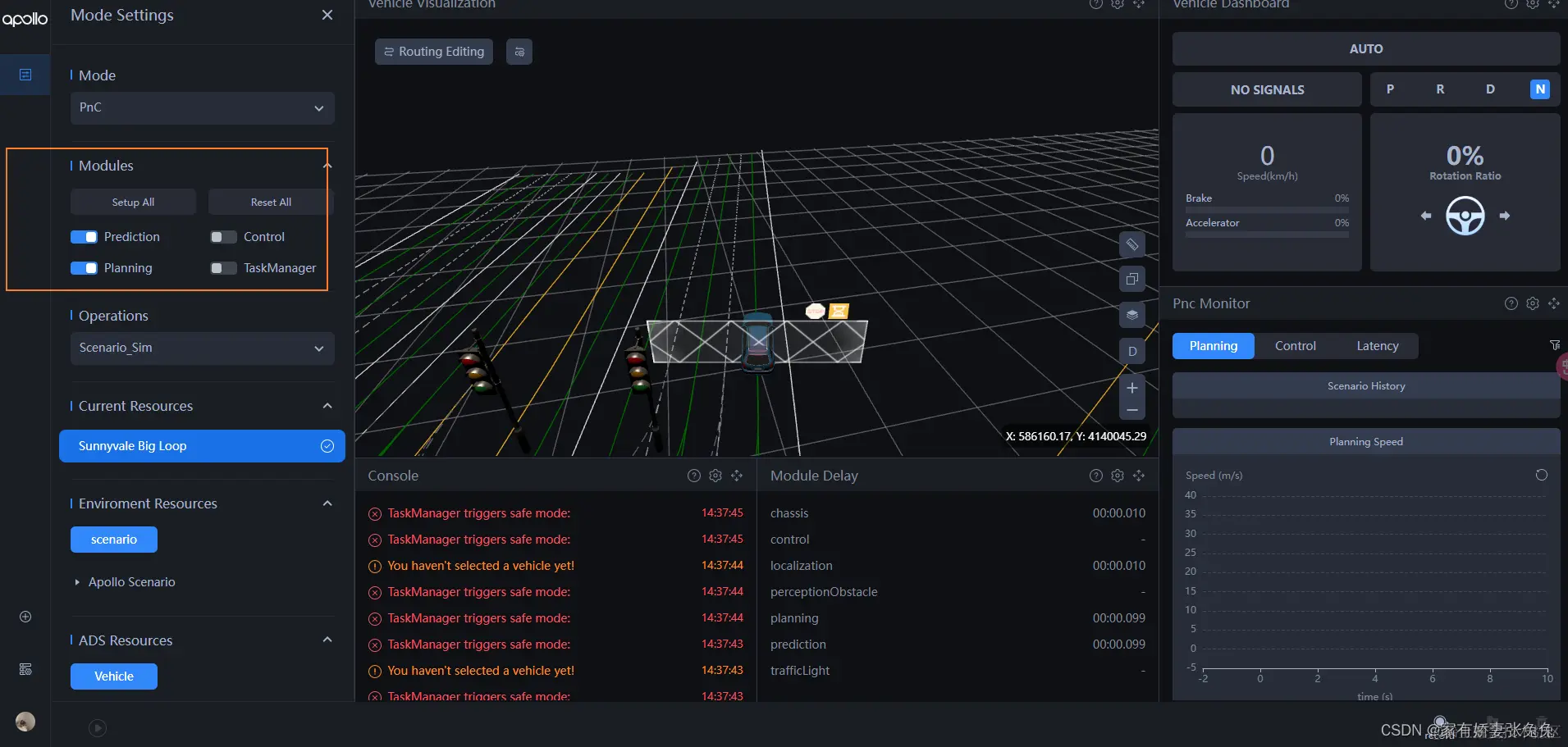
Task: Open the Mode dropdown showing PnC
Action: [202, 107]
